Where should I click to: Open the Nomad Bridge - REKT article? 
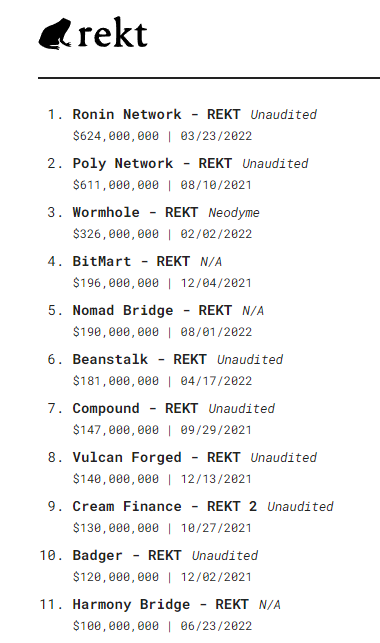[x=152, y=310]
